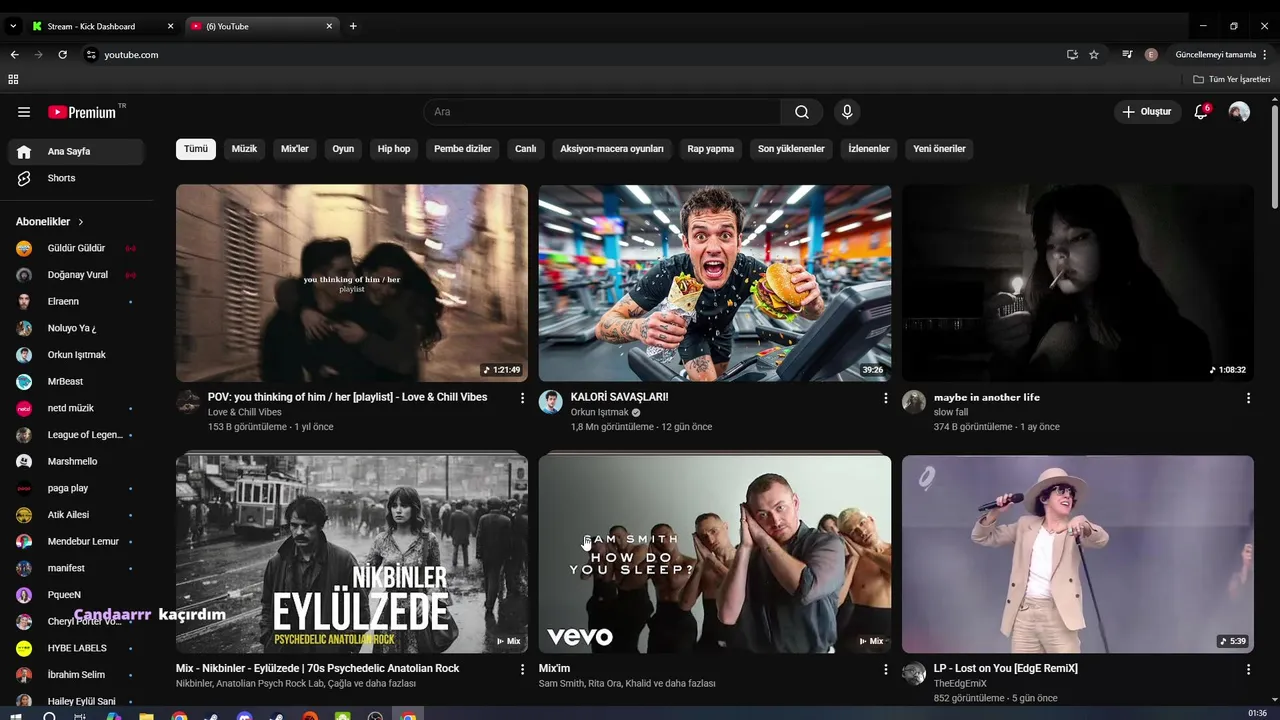Open Tüm Yer İşaretleri bookmarks folder
The image size is (1280, 720).
[1232, 79]
